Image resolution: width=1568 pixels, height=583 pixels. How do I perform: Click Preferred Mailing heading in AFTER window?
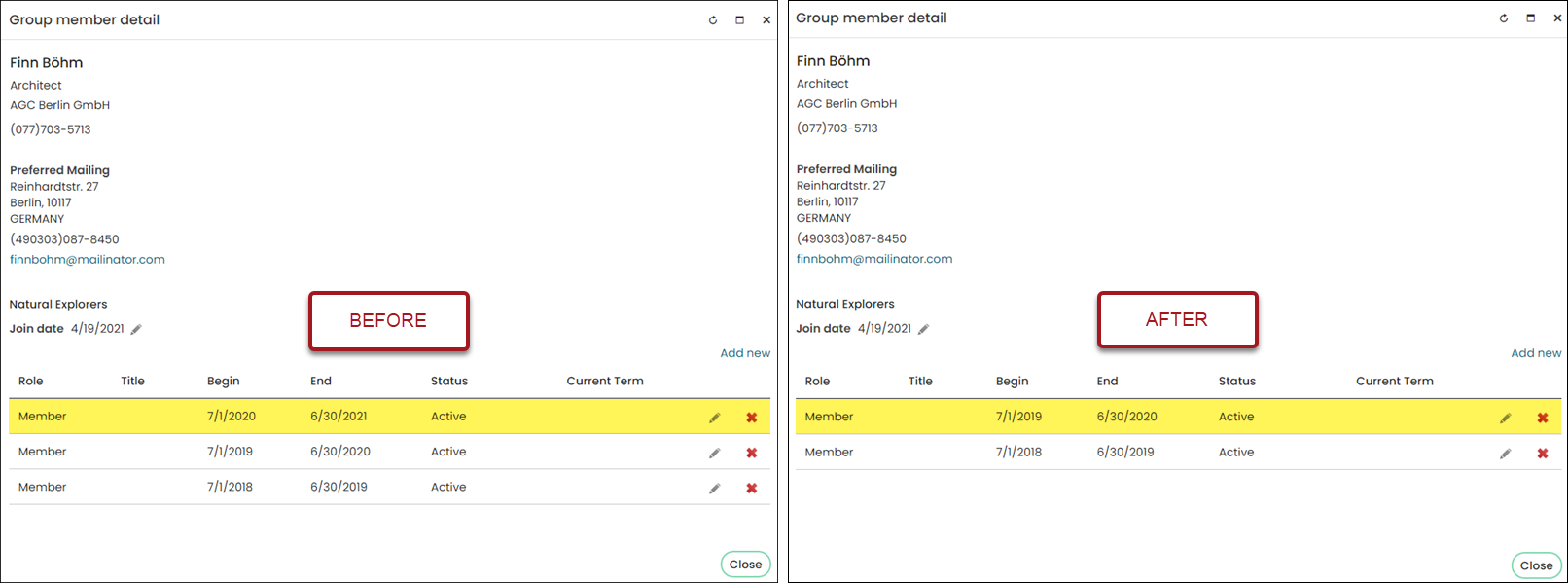[847, 169]
